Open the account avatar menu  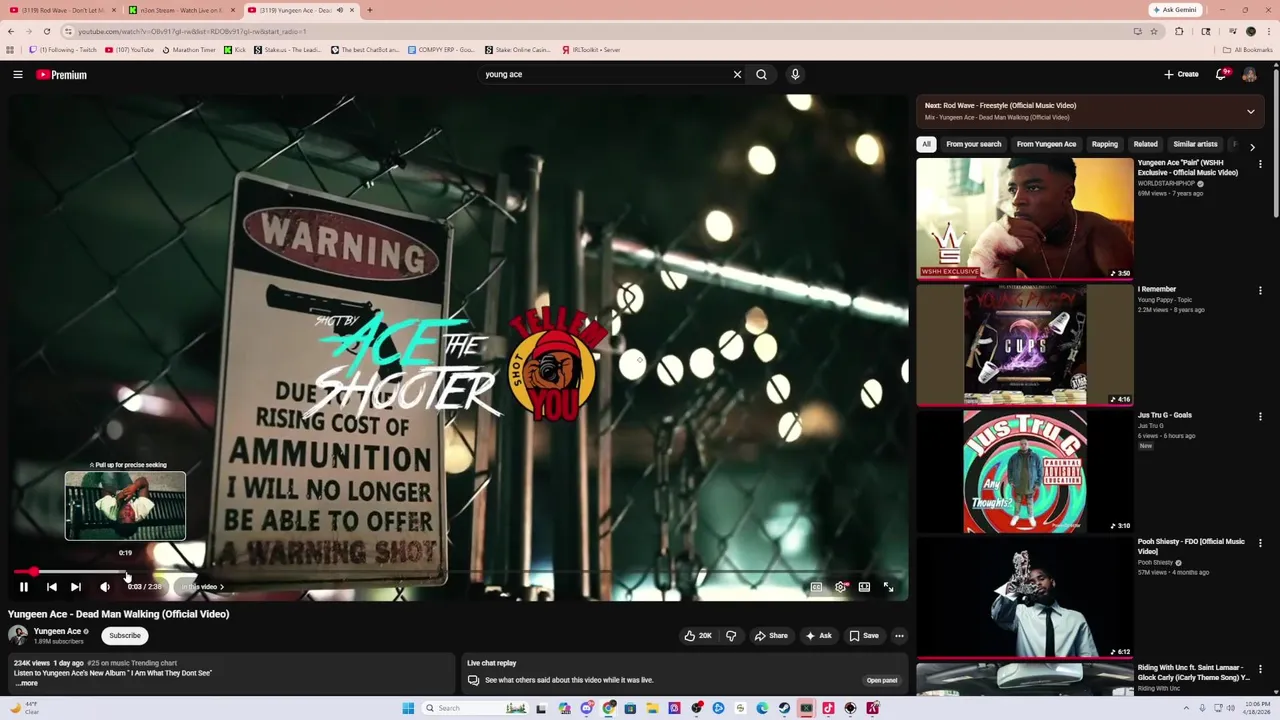pyautogui.click(x=1249, y=74)
